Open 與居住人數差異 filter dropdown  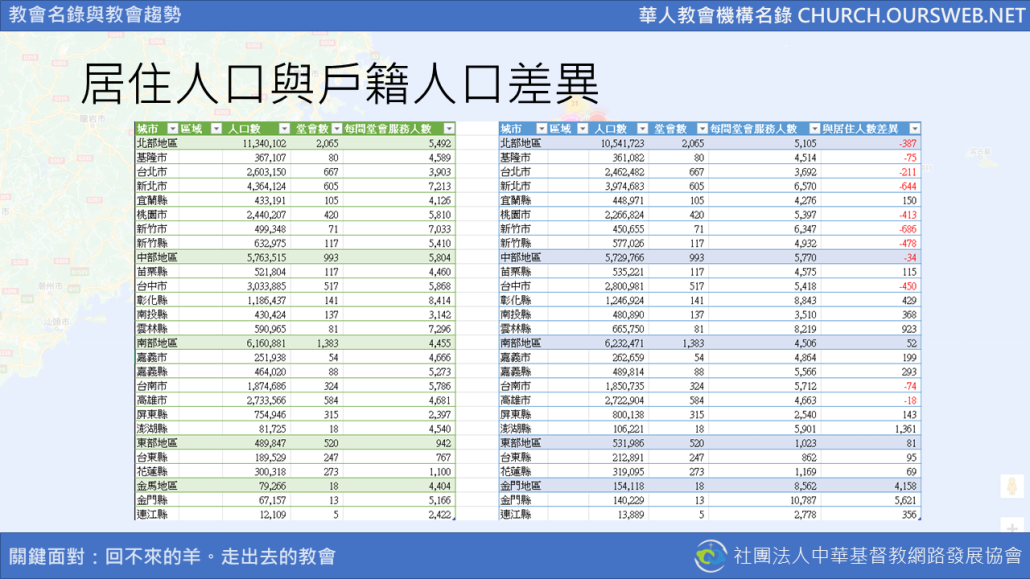pos(913,129)
